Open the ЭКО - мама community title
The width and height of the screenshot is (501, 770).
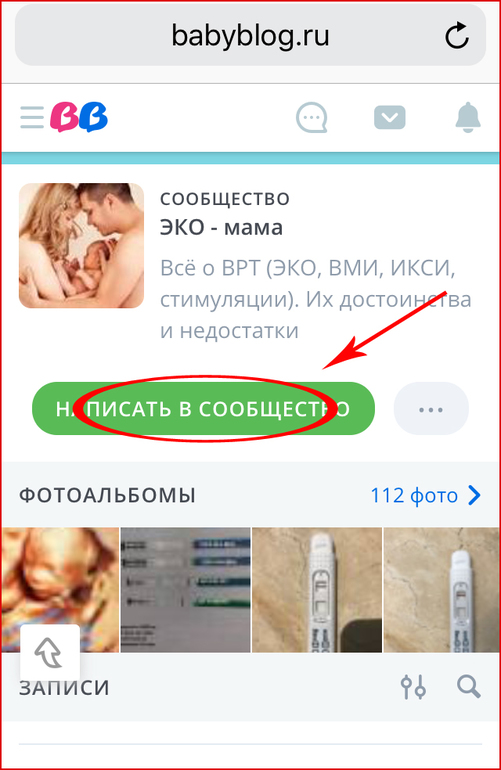222,228
